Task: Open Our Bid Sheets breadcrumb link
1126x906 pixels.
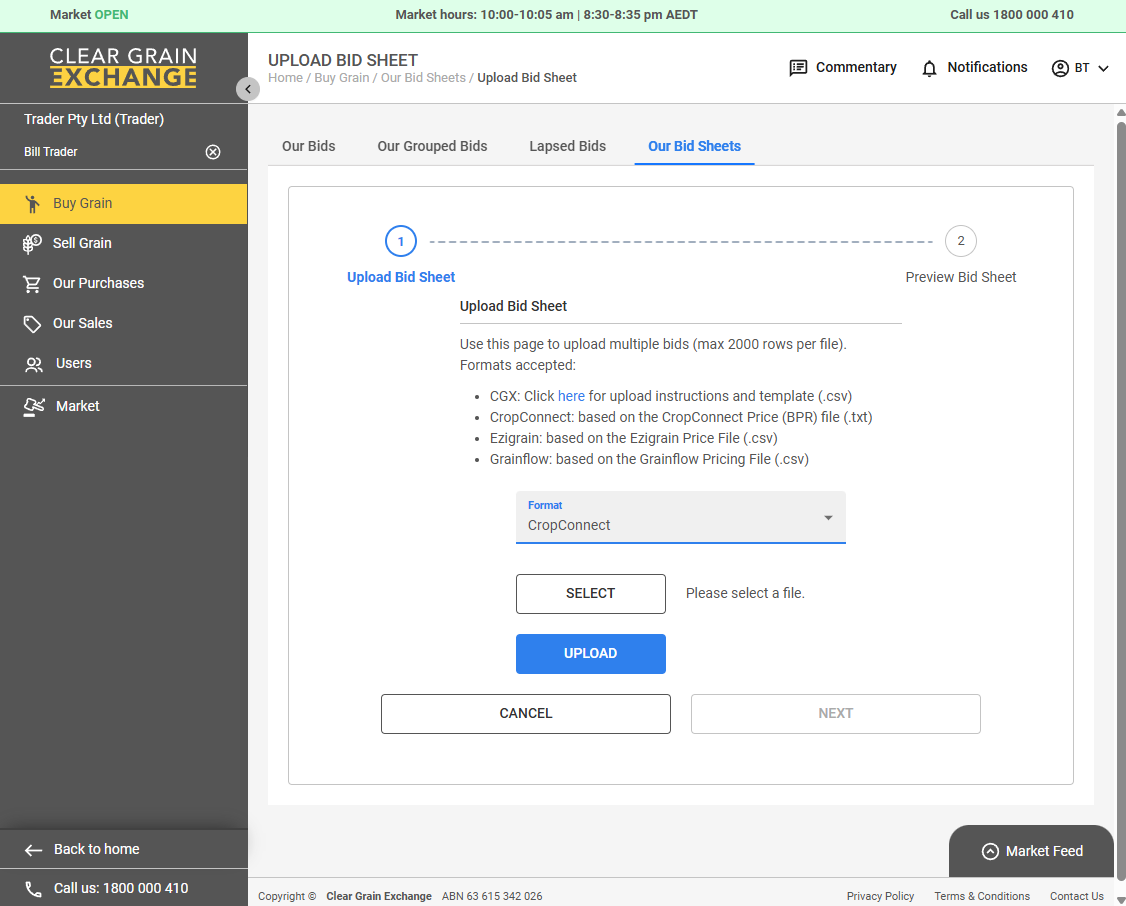Action: pos(423,78)
